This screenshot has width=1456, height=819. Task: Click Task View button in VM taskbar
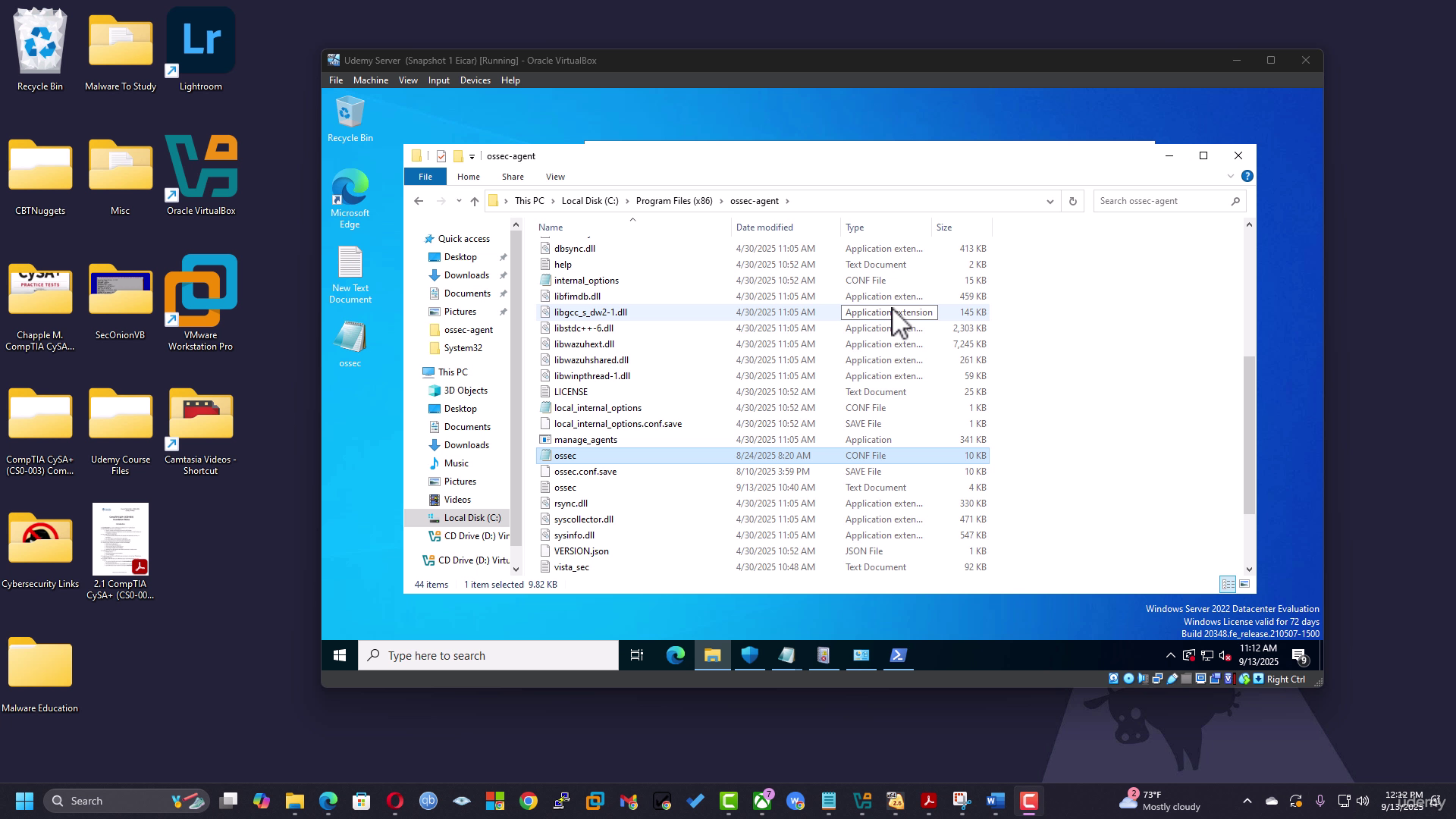tap(637, 655)
